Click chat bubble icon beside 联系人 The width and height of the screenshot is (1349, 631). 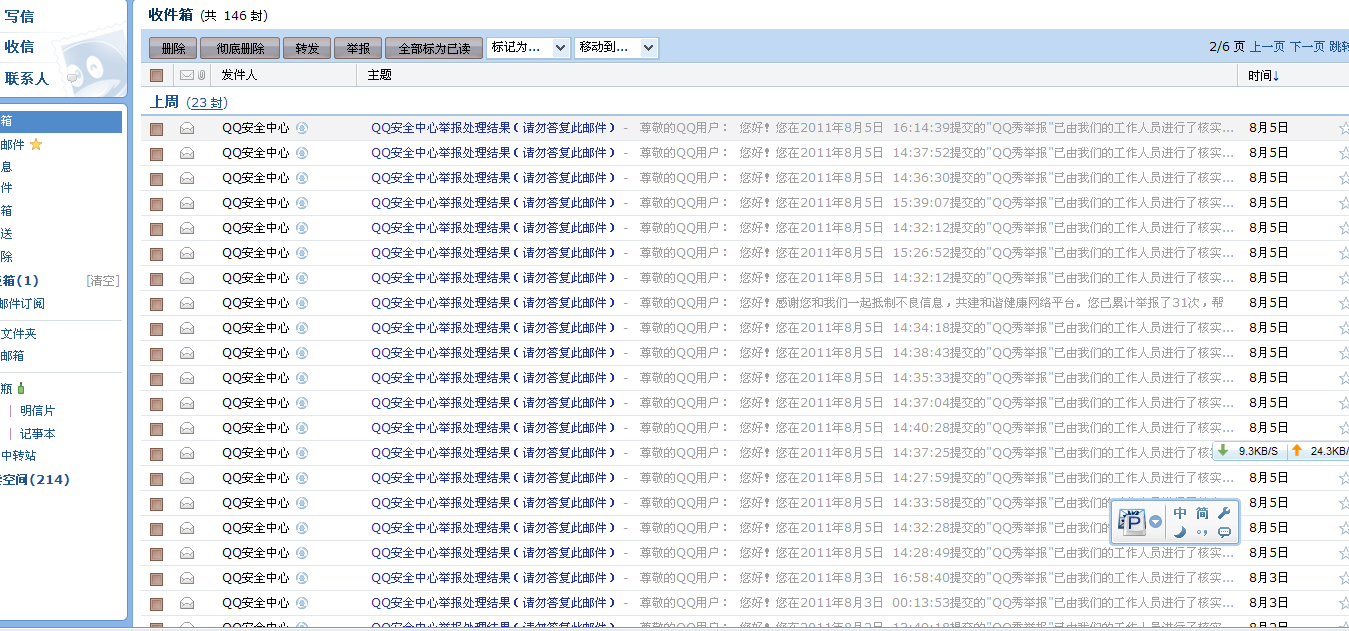click(73, 78)
